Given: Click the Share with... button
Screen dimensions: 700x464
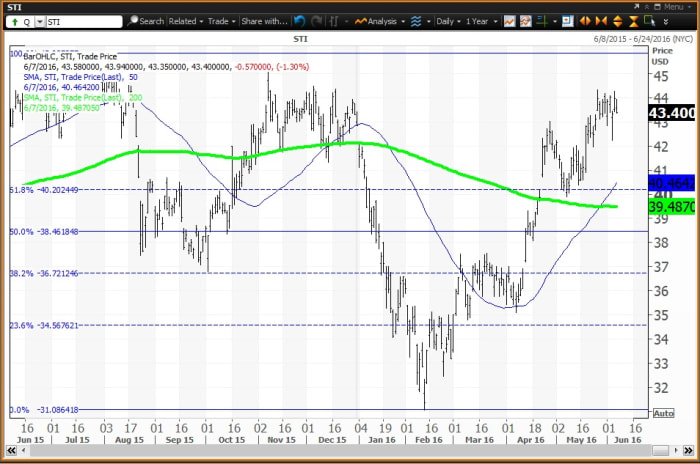Looking at the screenshot, I should tap(265, 20).
